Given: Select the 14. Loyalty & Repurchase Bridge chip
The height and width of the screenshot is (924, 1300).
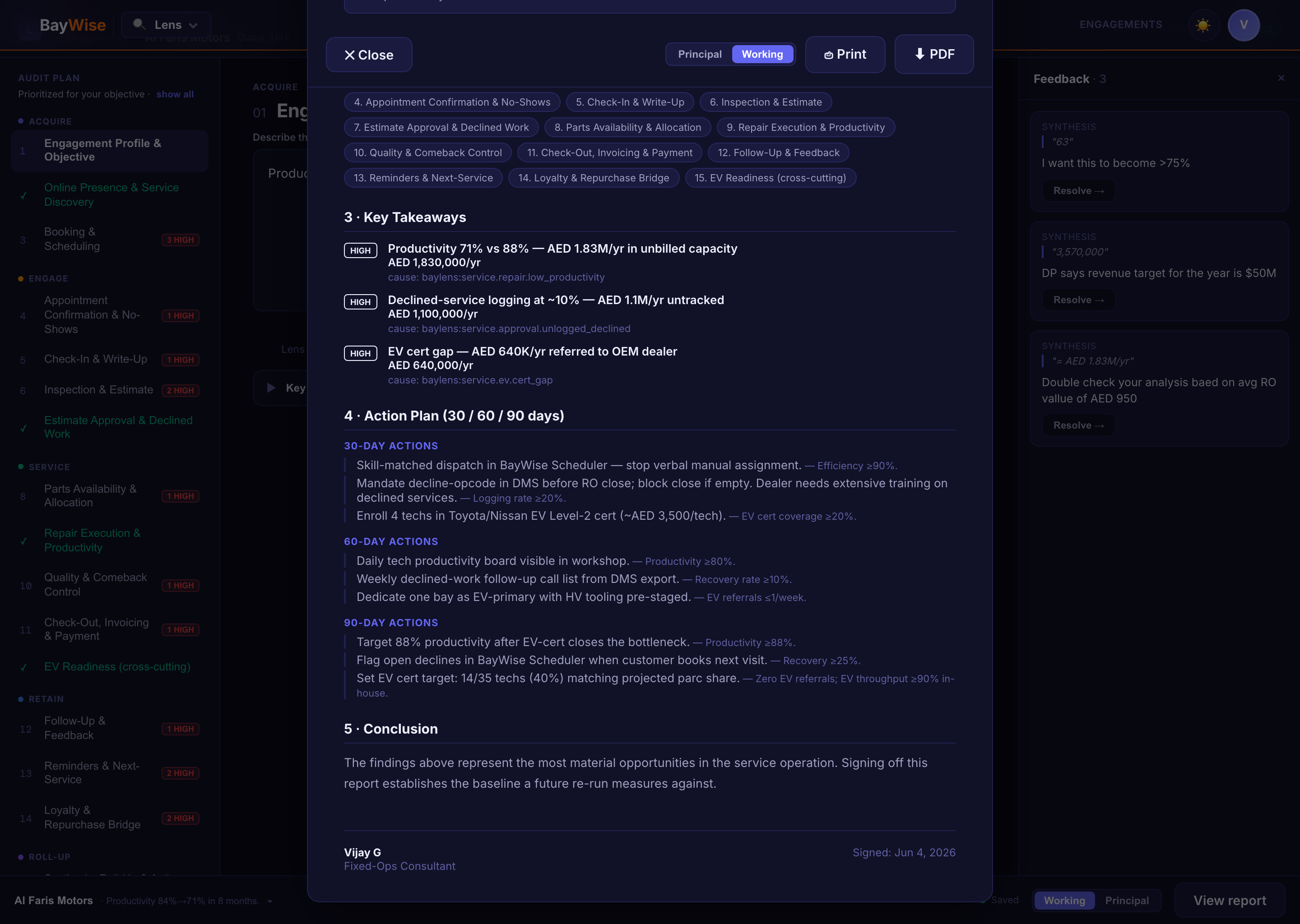Looking at the screenshot, I should point(594,178).
